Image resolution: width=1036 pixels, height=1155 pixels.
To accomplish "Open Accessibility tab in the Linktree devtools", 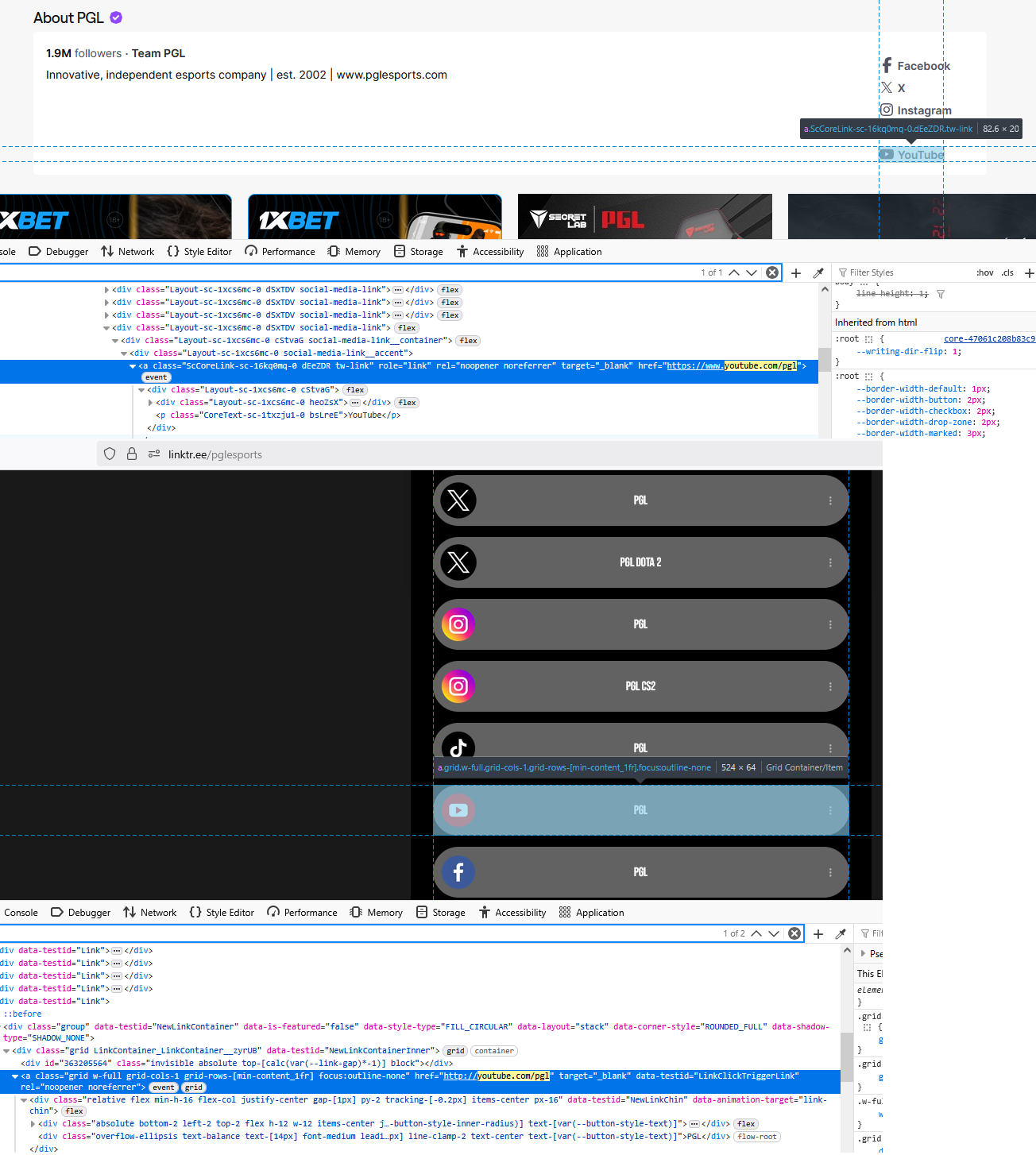I will click(x=512, y=913).
